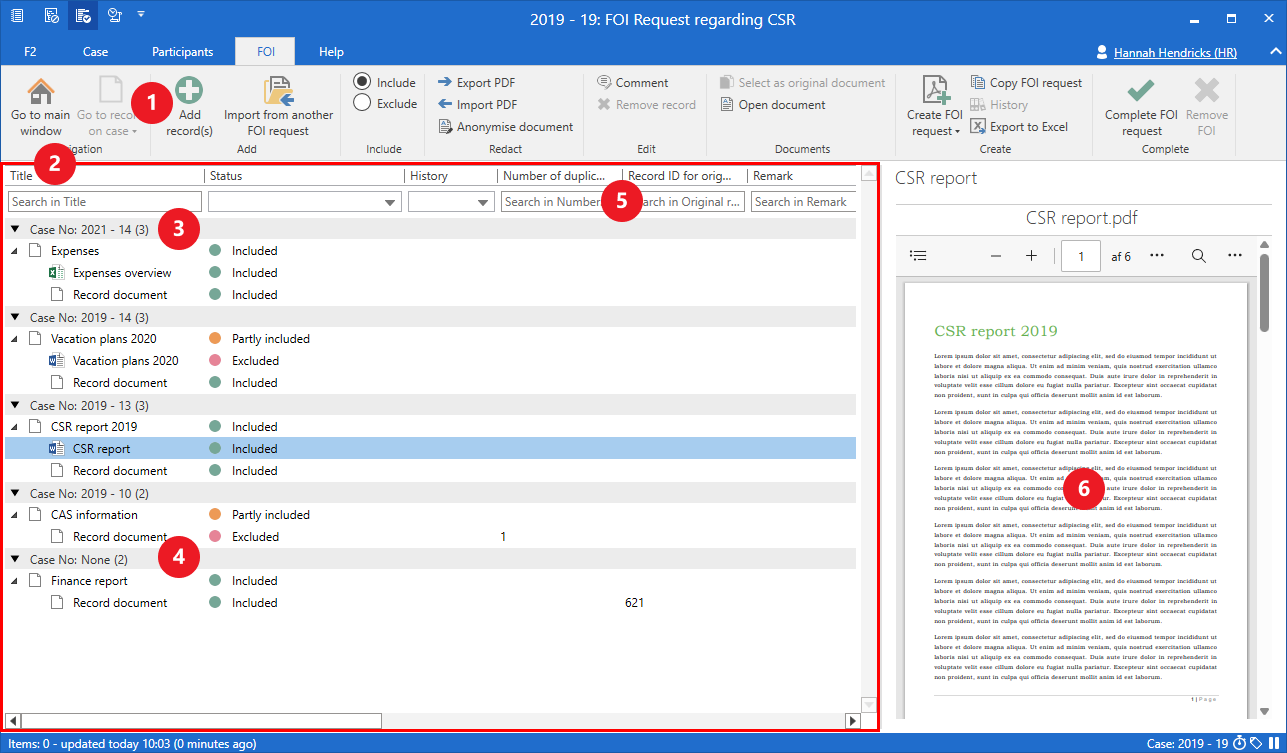Image resolution: width=1287 pixels, height=753 pixels.
Task: Click the Go to main window icon
Action: [x=41, y=92]
